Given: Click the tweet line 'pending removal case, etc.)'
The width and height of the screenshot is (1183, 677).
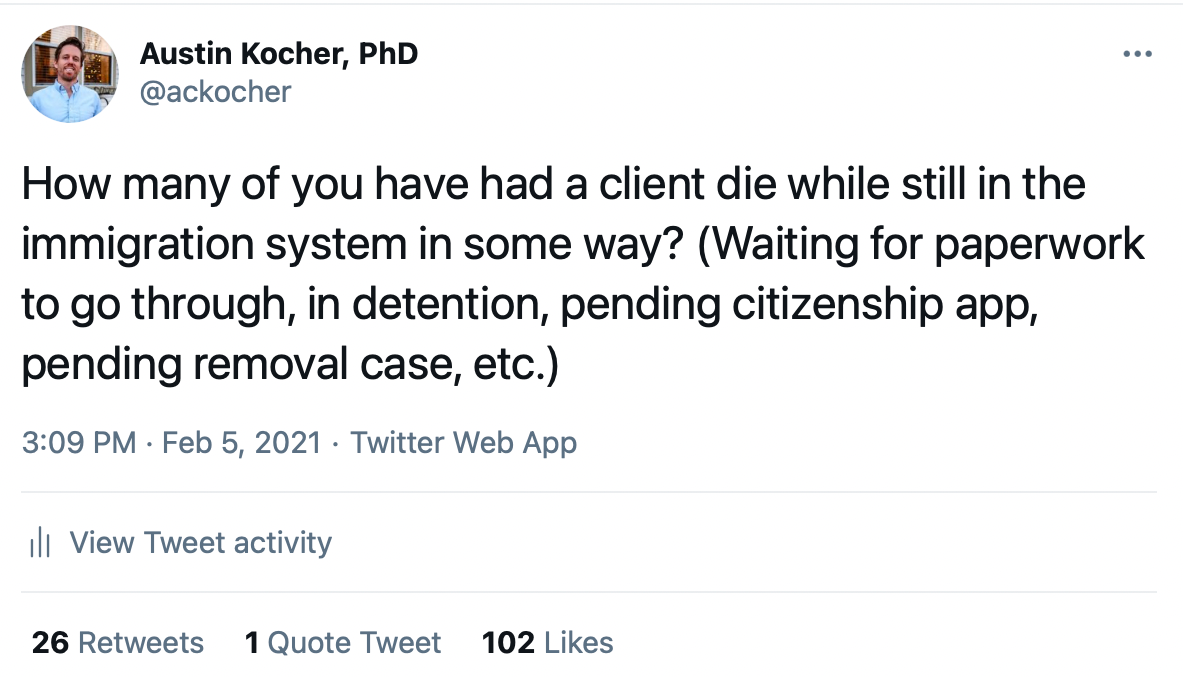Looking at the screenshot, I should (290, 364).
